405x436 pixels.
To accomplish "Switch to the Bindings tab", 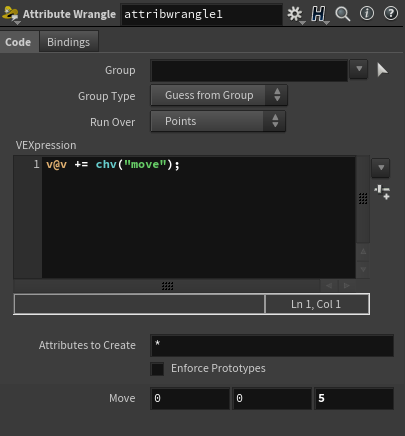I will pos(69,42).
